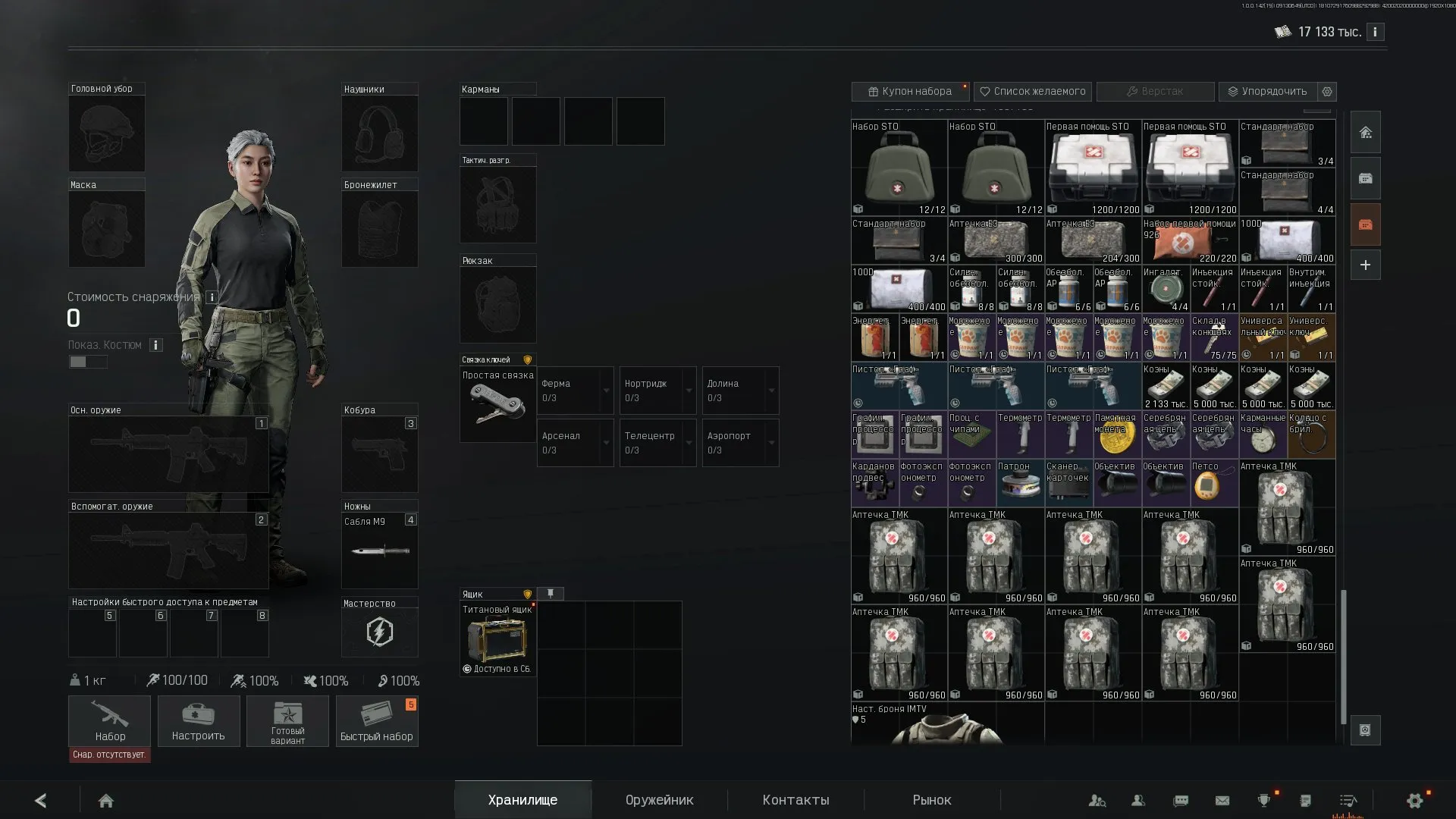
Task: Select the Рюкзак backpack slot
Action: (x=497, y=305)
